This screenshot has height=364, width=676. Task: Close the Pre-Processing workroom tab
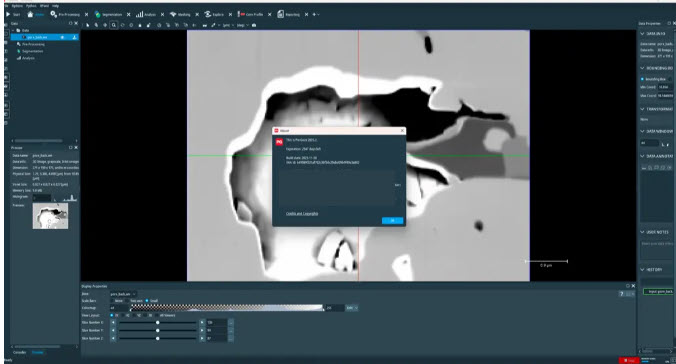[86, 15]
